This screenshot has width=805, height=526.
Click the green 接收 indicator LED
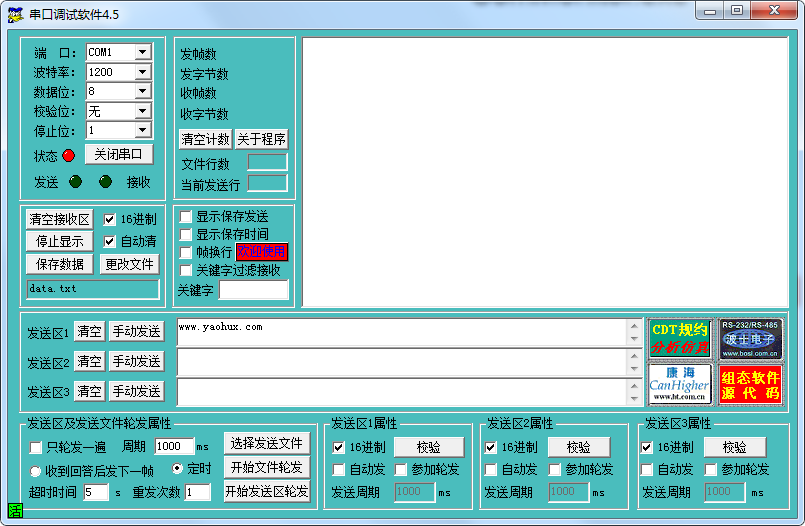coord(105,182)
